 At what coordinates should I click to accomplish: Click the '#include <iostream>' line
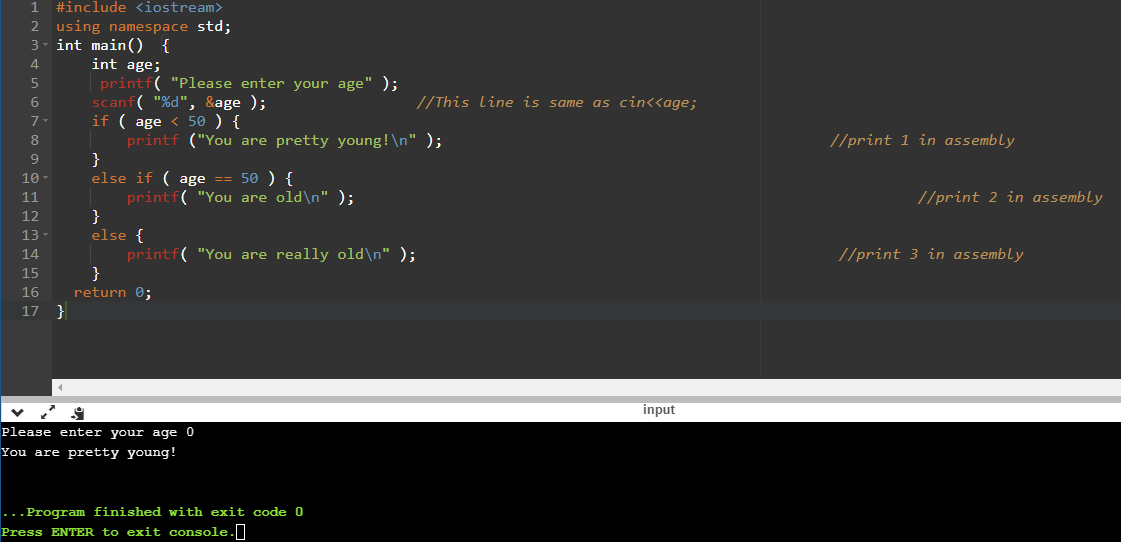click(x=139, y=8)
